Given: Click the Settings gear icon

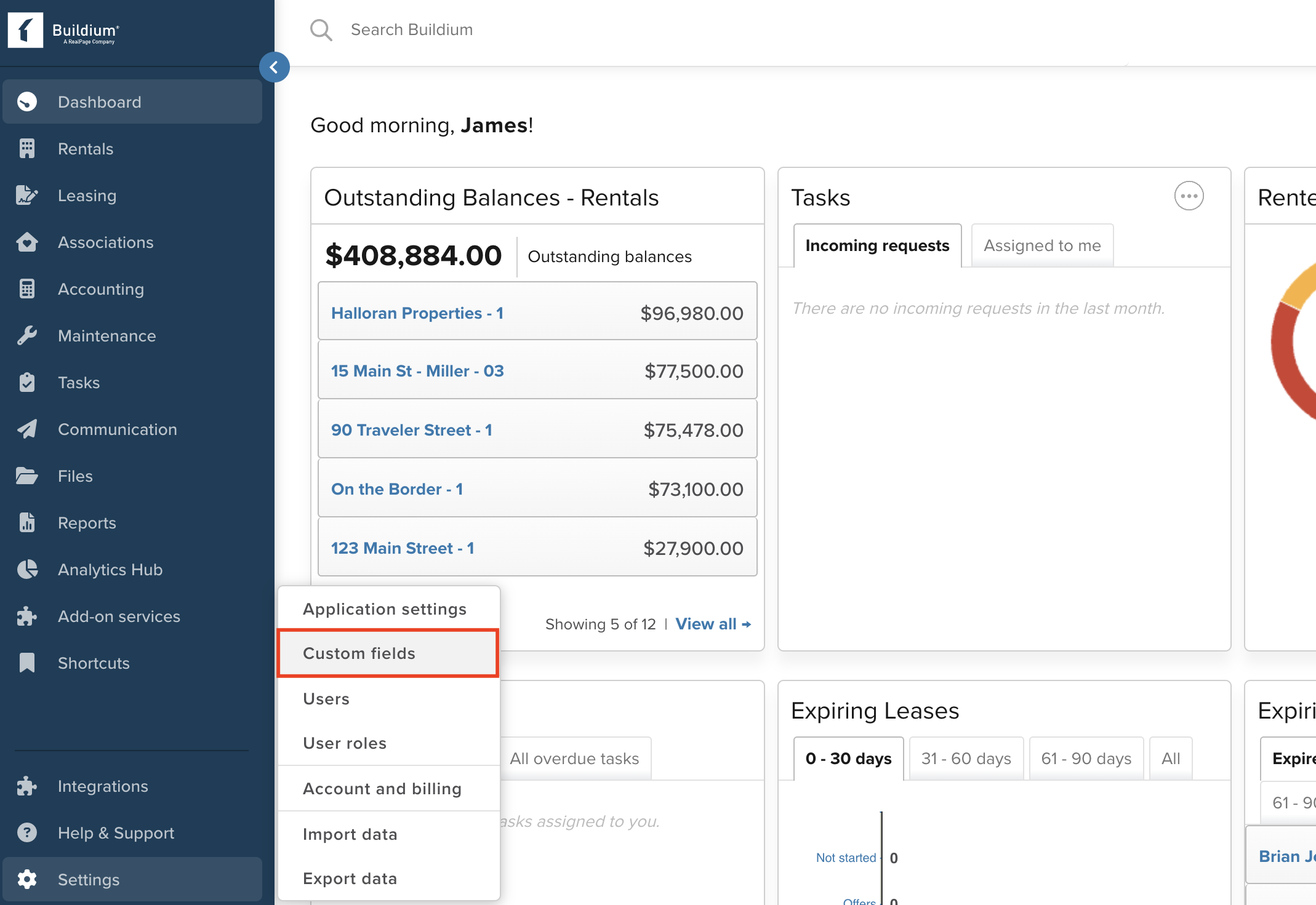Looking at the screenshot, I should point(26,880).
